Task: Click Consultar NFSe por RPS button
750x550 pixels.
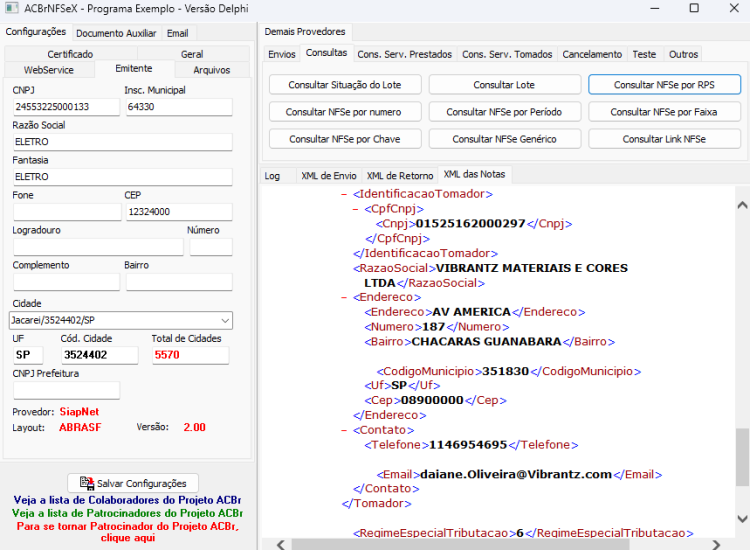Action: pyautogui.click(x=664, y=85)
